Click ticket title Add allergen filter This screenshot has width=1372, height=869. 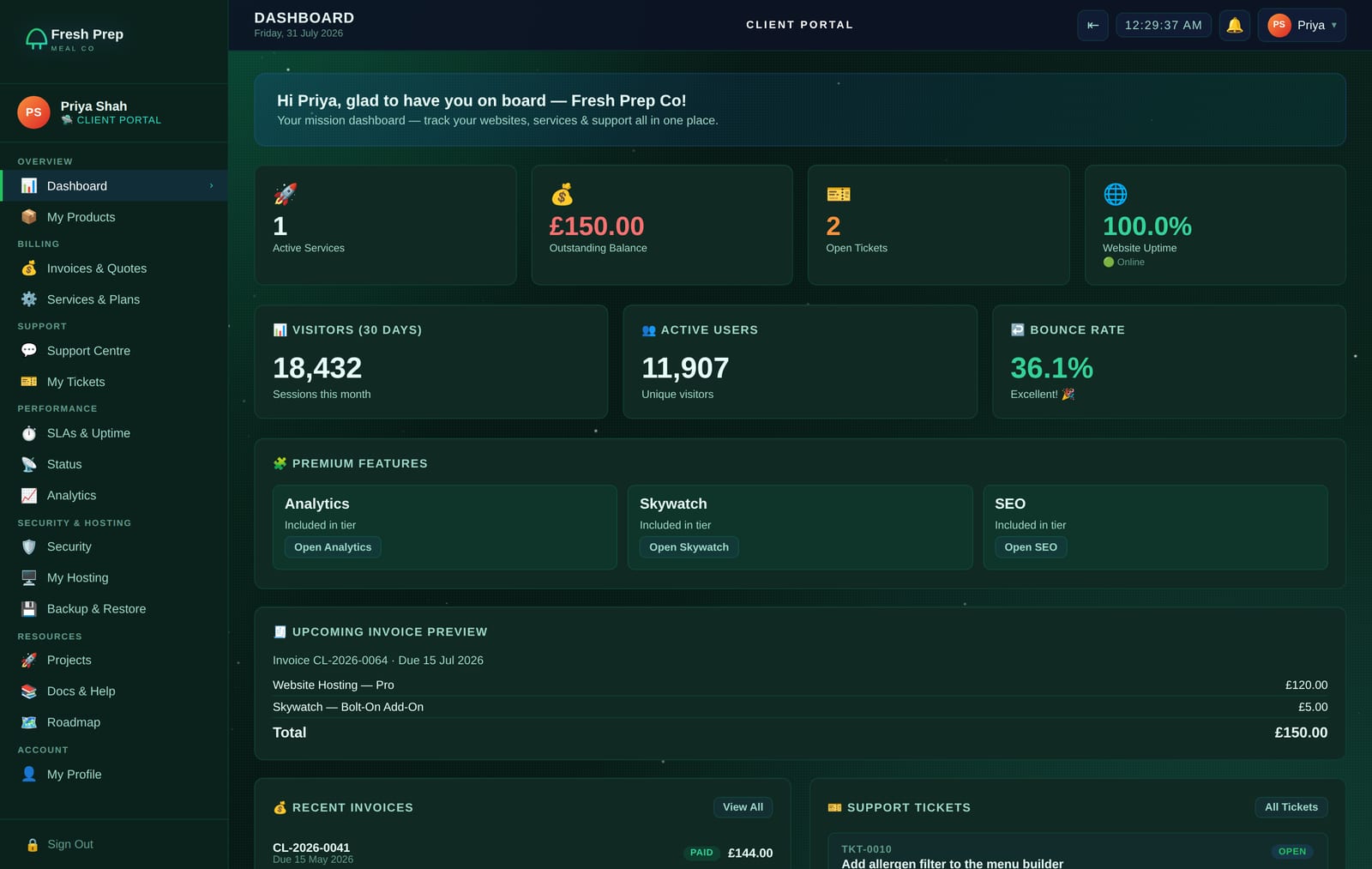pos(952,864)
